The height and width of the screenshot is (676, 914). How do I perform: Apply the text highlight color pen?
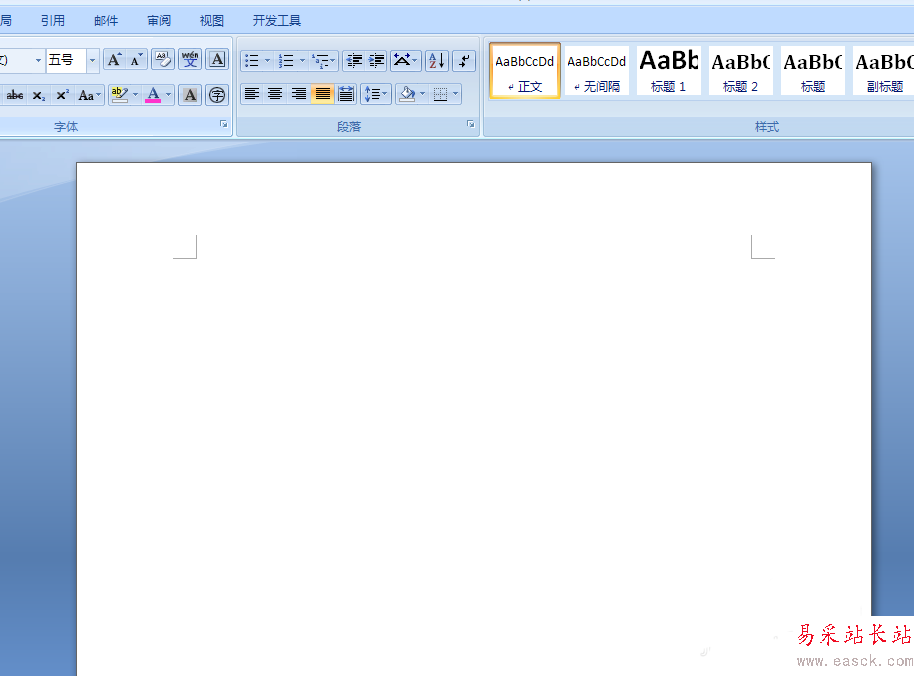pos(119,95)
